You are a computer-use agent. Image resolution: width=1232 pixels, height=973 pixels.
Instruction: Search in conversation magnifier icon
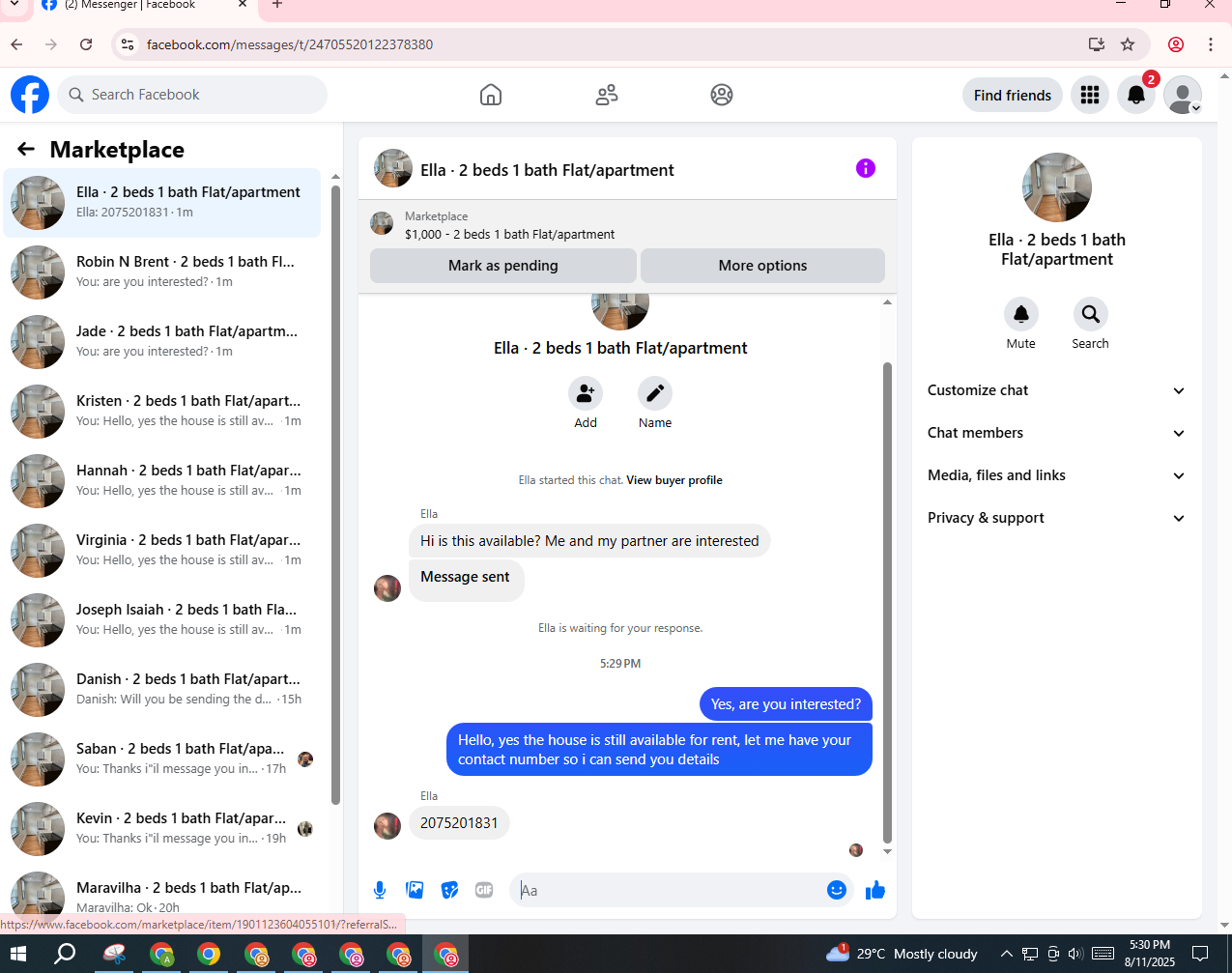[1090, 314]
